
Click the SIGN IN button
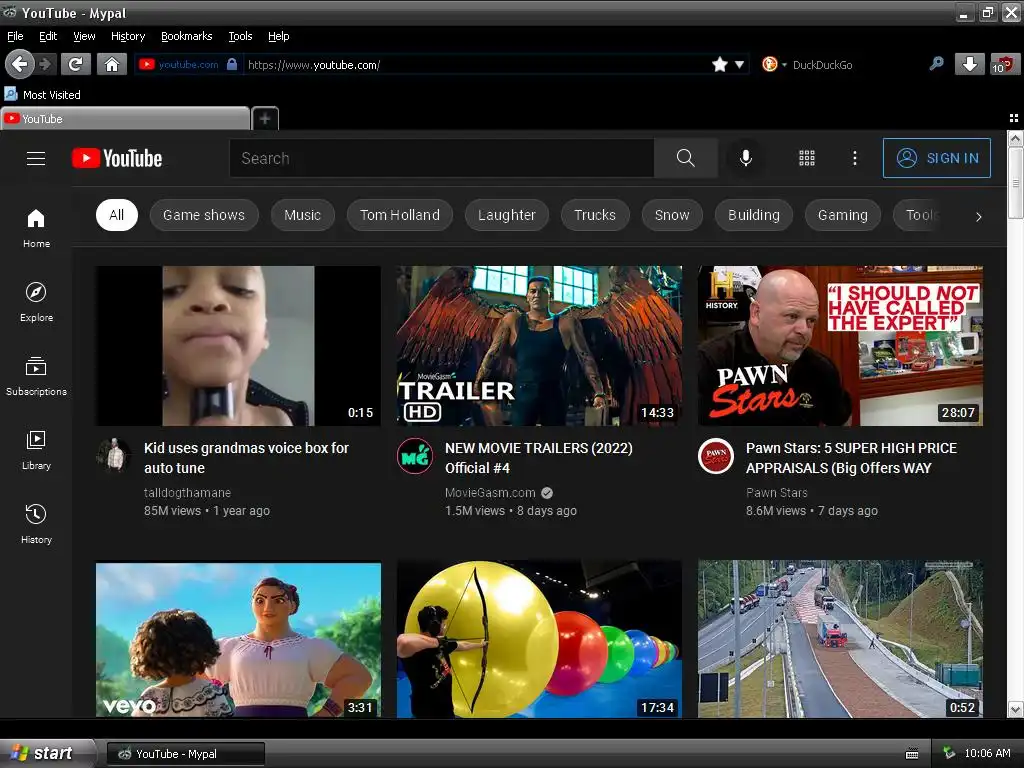[x=936, y=158]
